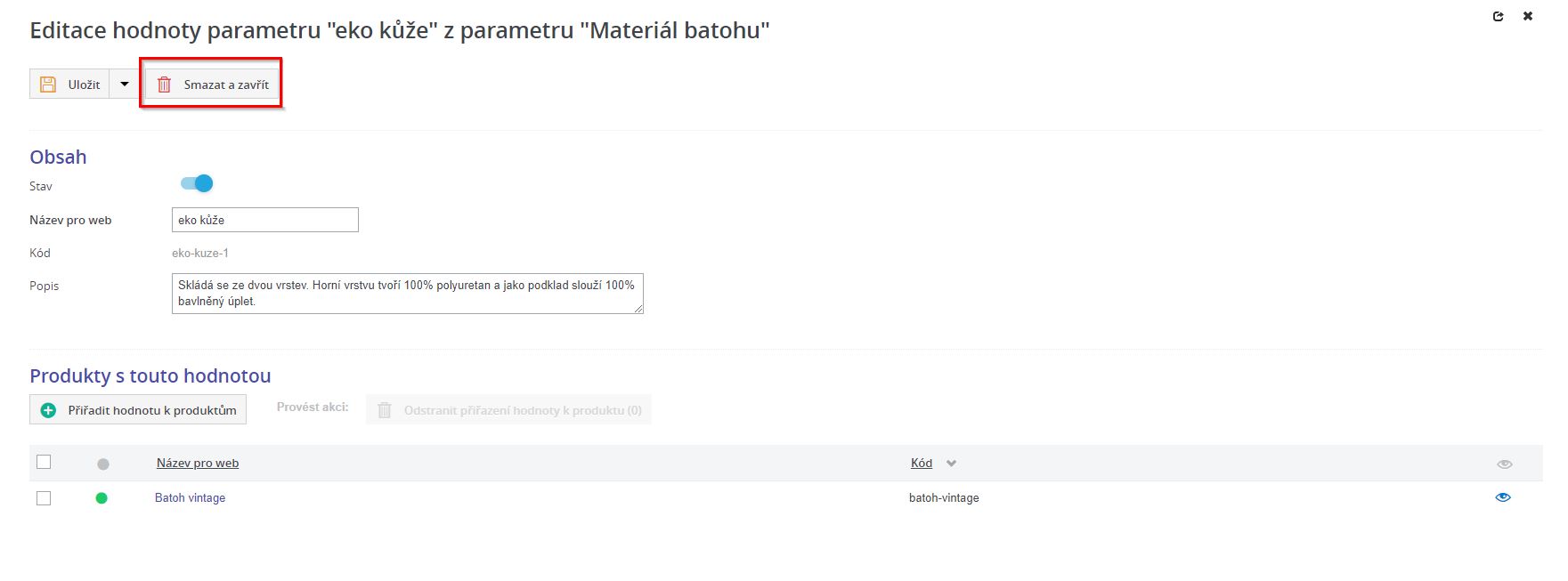This screenshot has width=1568, height=581.
Task: Sort by Název pro web column
Action: tap(198, 463)
